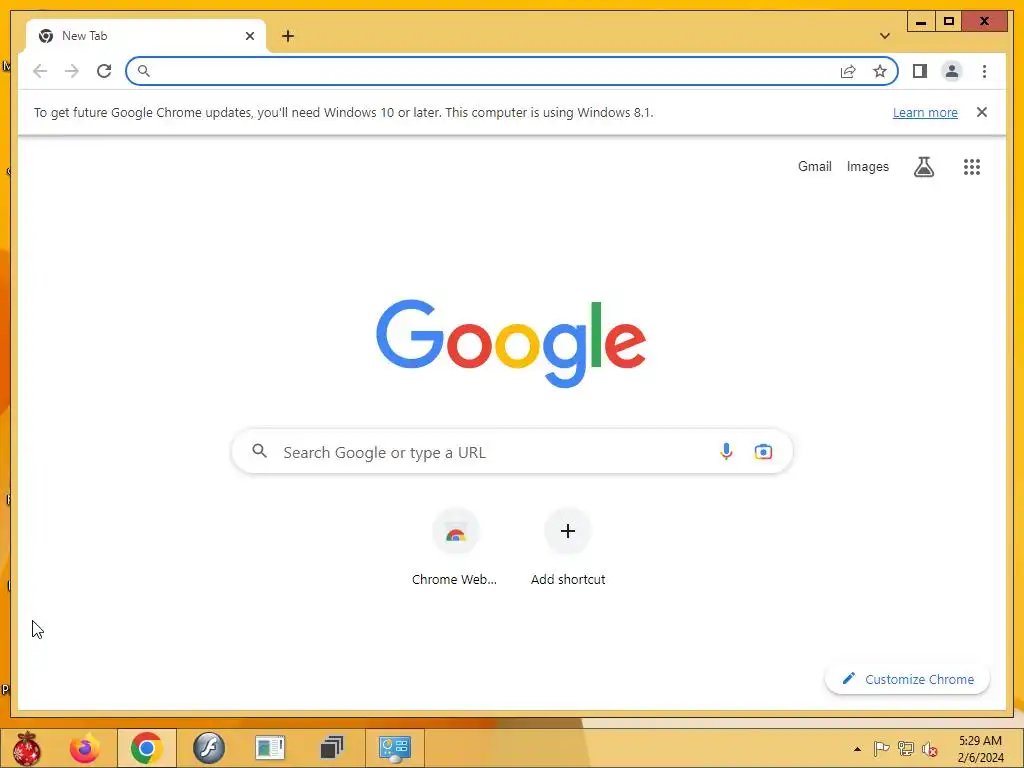This screenshot has width=1024, height=768.
Task: Open Customize Chrome
Action: pos(907,679)
